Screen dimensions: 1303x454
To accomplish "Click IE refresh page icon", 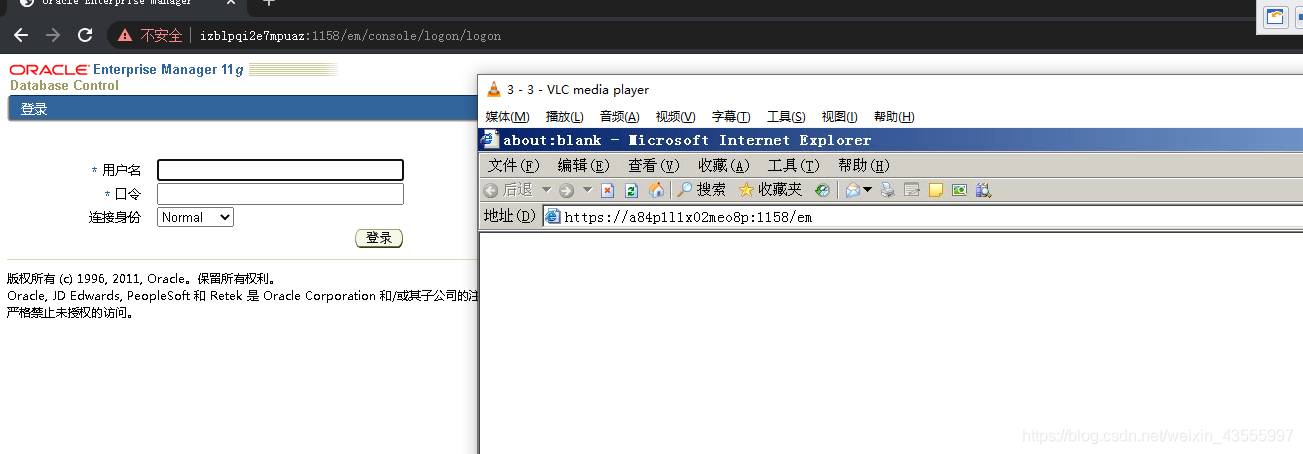I will coord(631,190).
